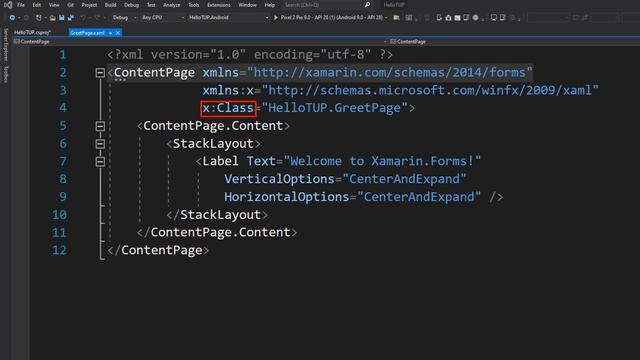Screen dimensions: 640x360
Task: Click the Visual Studio logo icon
Action: tap(8, 5)
